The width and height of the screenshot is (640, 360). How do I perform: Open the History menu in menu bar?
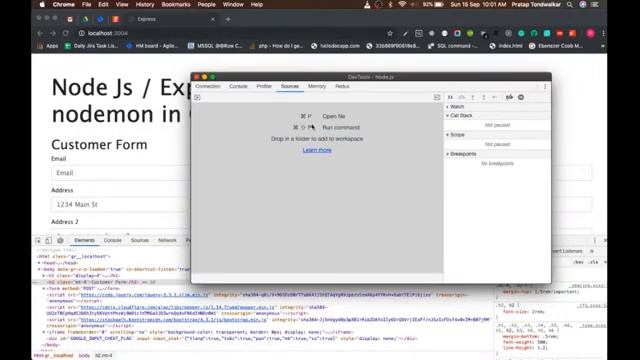145,4
